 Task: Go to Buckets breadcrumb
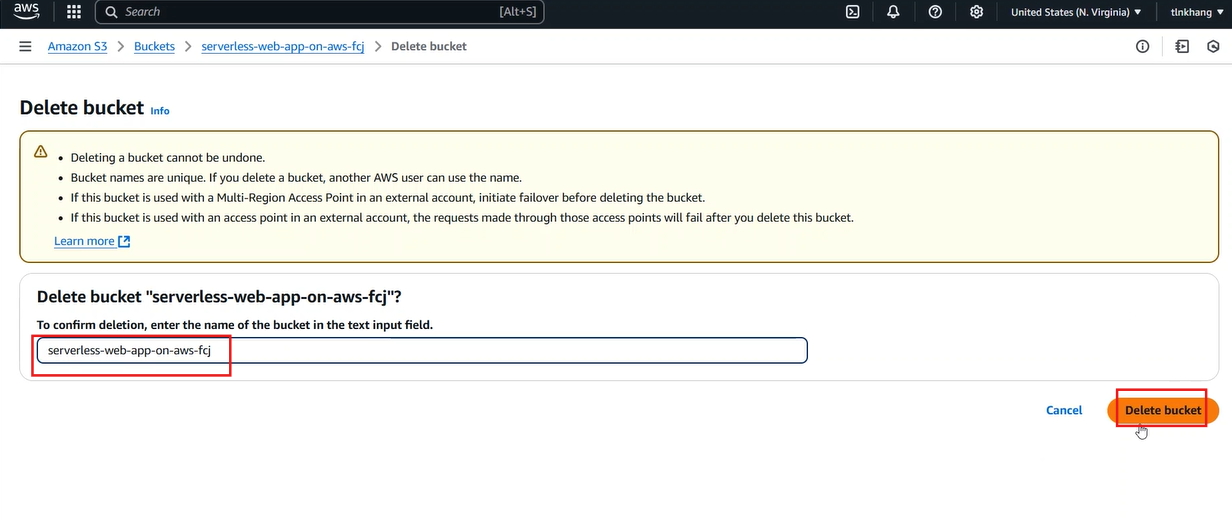click(x=154, y=46)
